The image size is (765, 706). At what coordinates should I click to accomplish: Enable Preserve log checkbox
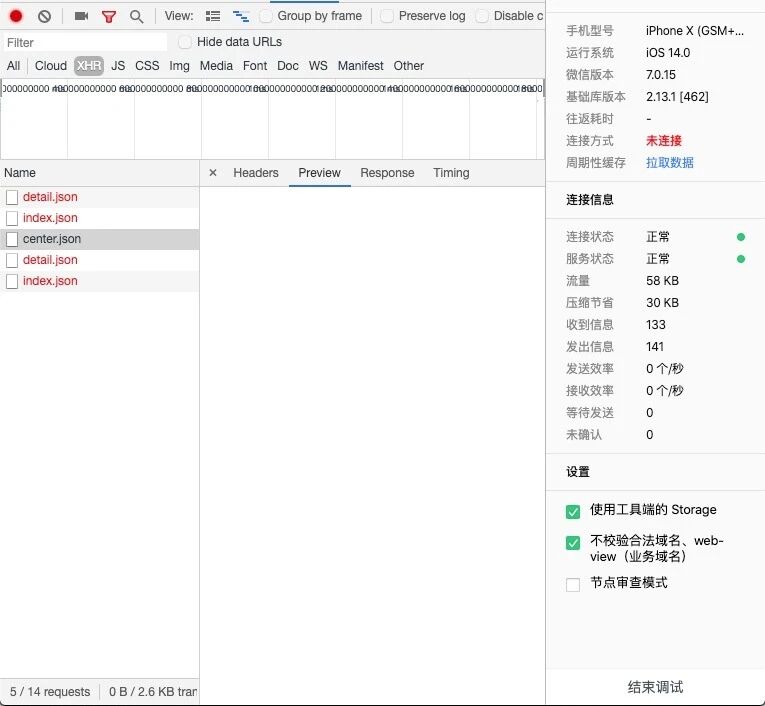point(387,16)
